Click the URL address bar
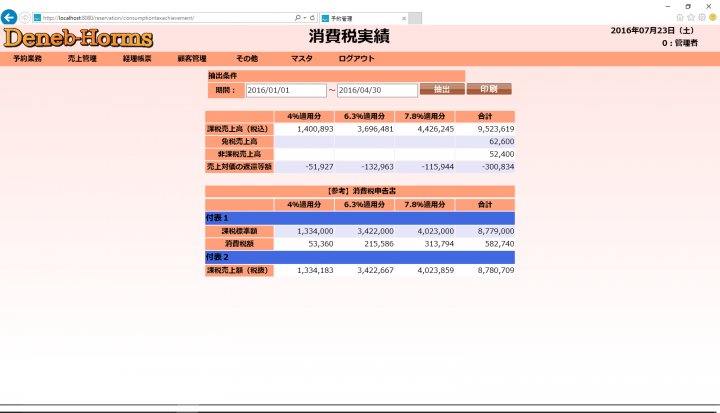Screen dimensions: 720x413 (x=165, y=18)
